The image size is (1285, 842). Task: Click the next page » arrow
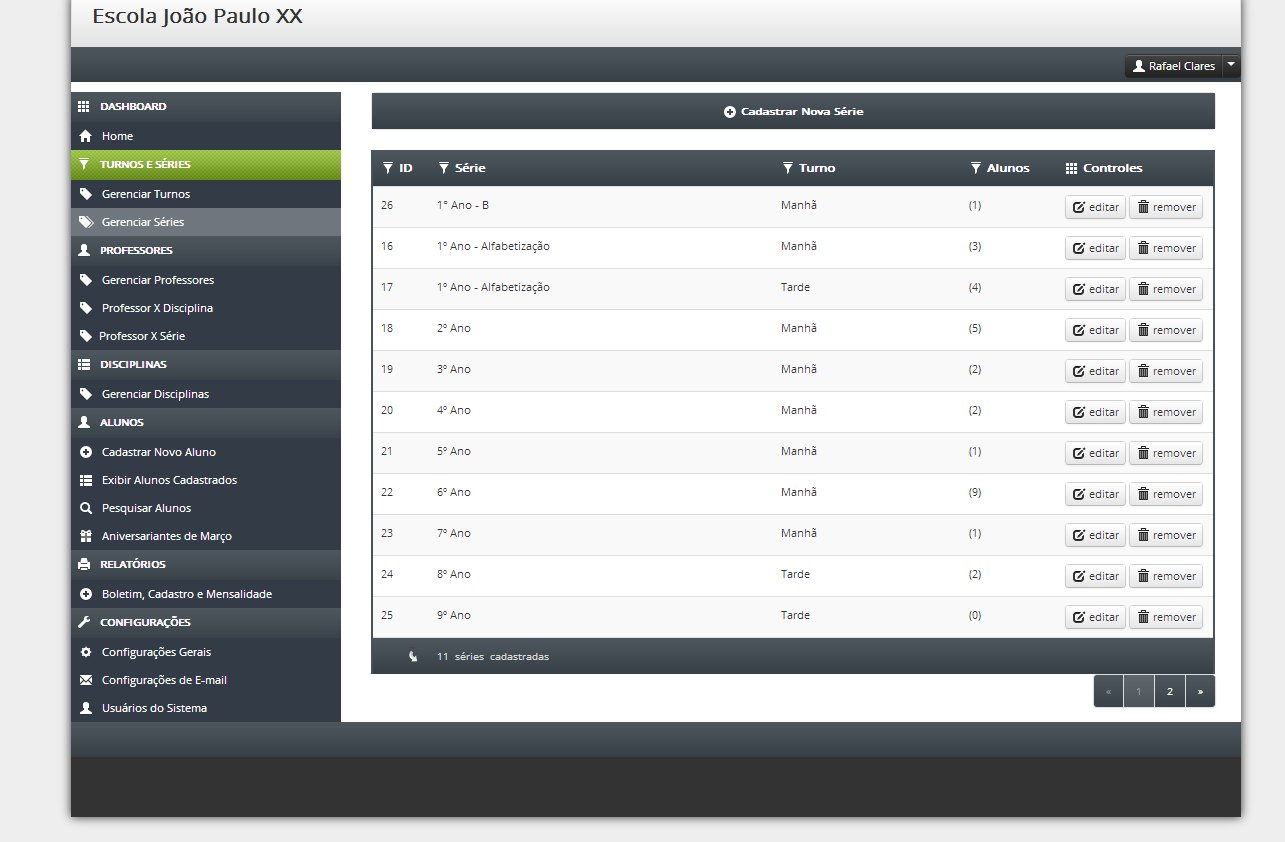coord(1200,691)
